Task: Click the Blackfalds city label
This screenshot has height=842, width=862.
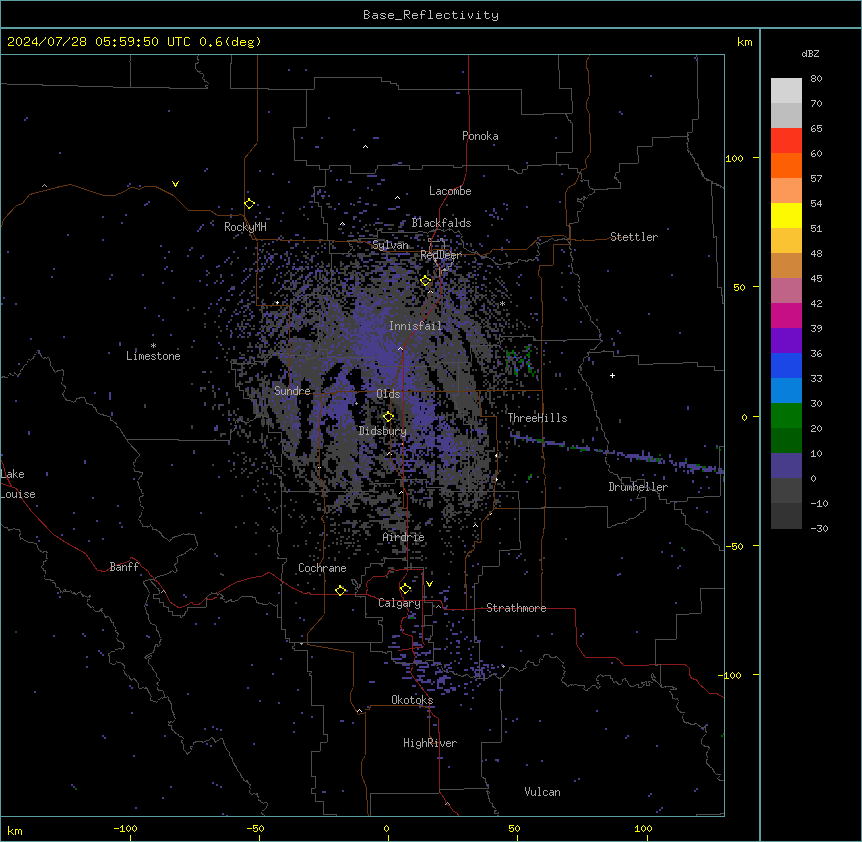Action: point(441,223)
